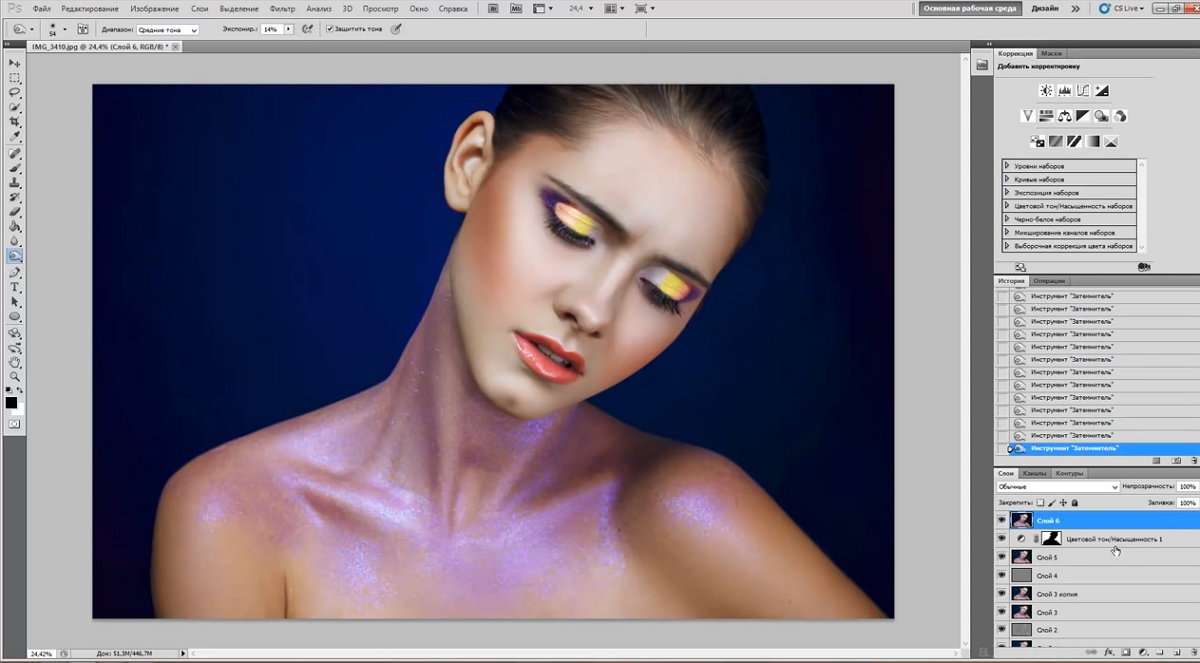Choose the Zoom magnifier tool

15,376
